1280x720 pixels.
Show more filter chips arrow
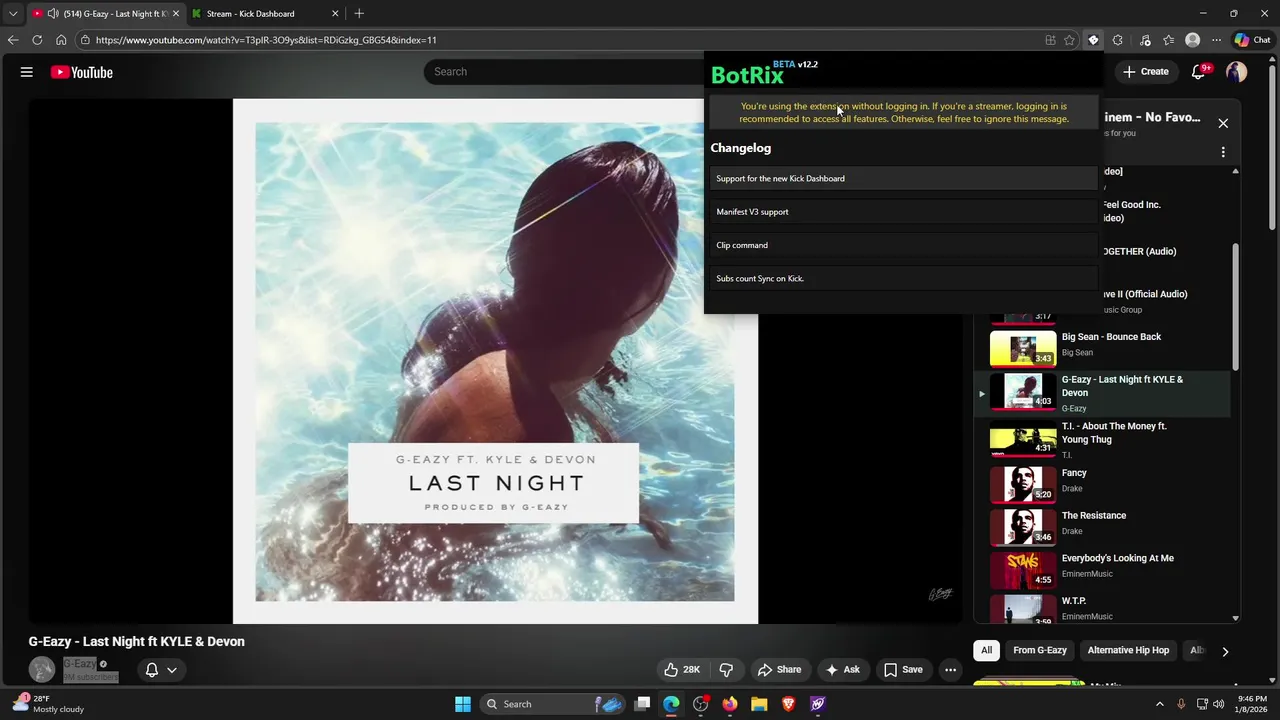pyautogui.click(x=1225, y=651)
